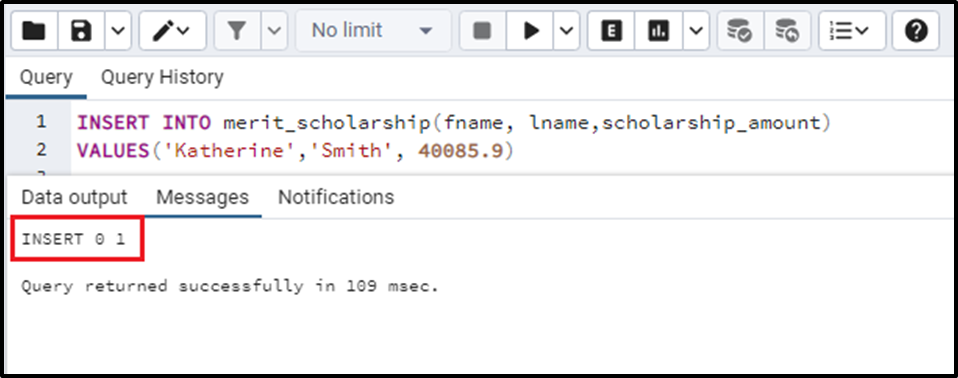Expand the save options dropdown arrow
Image resolution: width=958 pixels, height=378 pixels.
pos(119,30)
